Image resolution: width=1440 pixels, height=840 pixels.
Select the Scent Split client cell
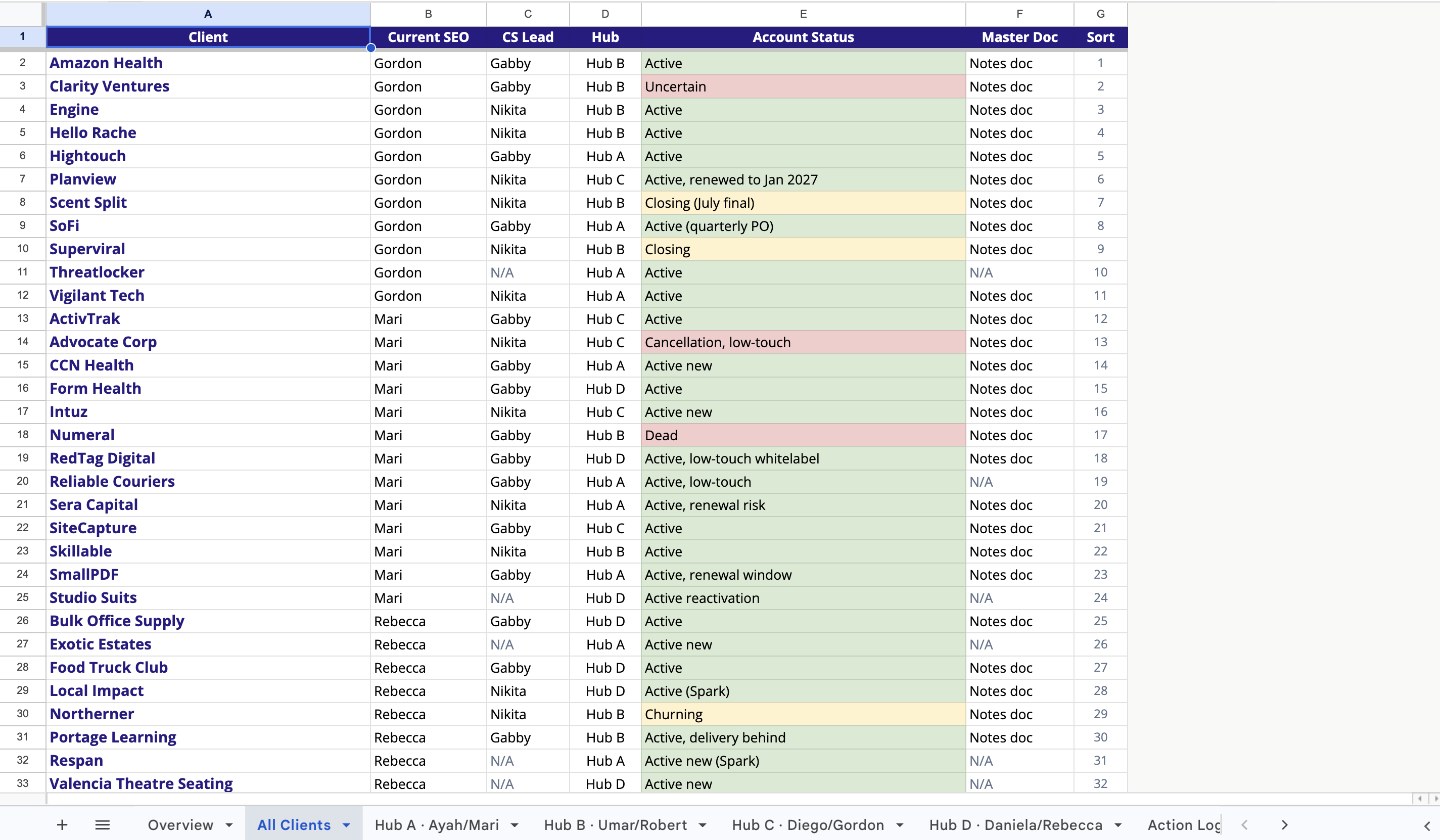(208, 203)
